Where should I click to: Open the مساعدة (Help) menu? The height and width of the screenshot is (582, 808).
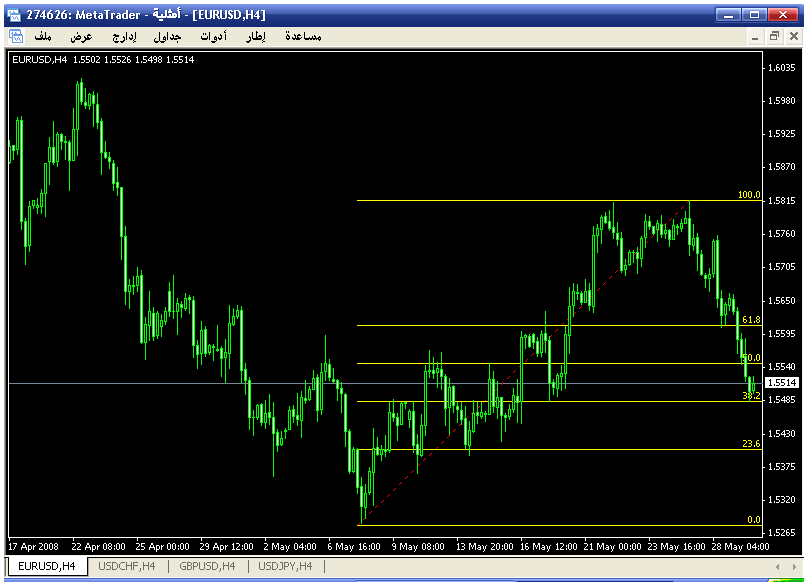(303, 37)
